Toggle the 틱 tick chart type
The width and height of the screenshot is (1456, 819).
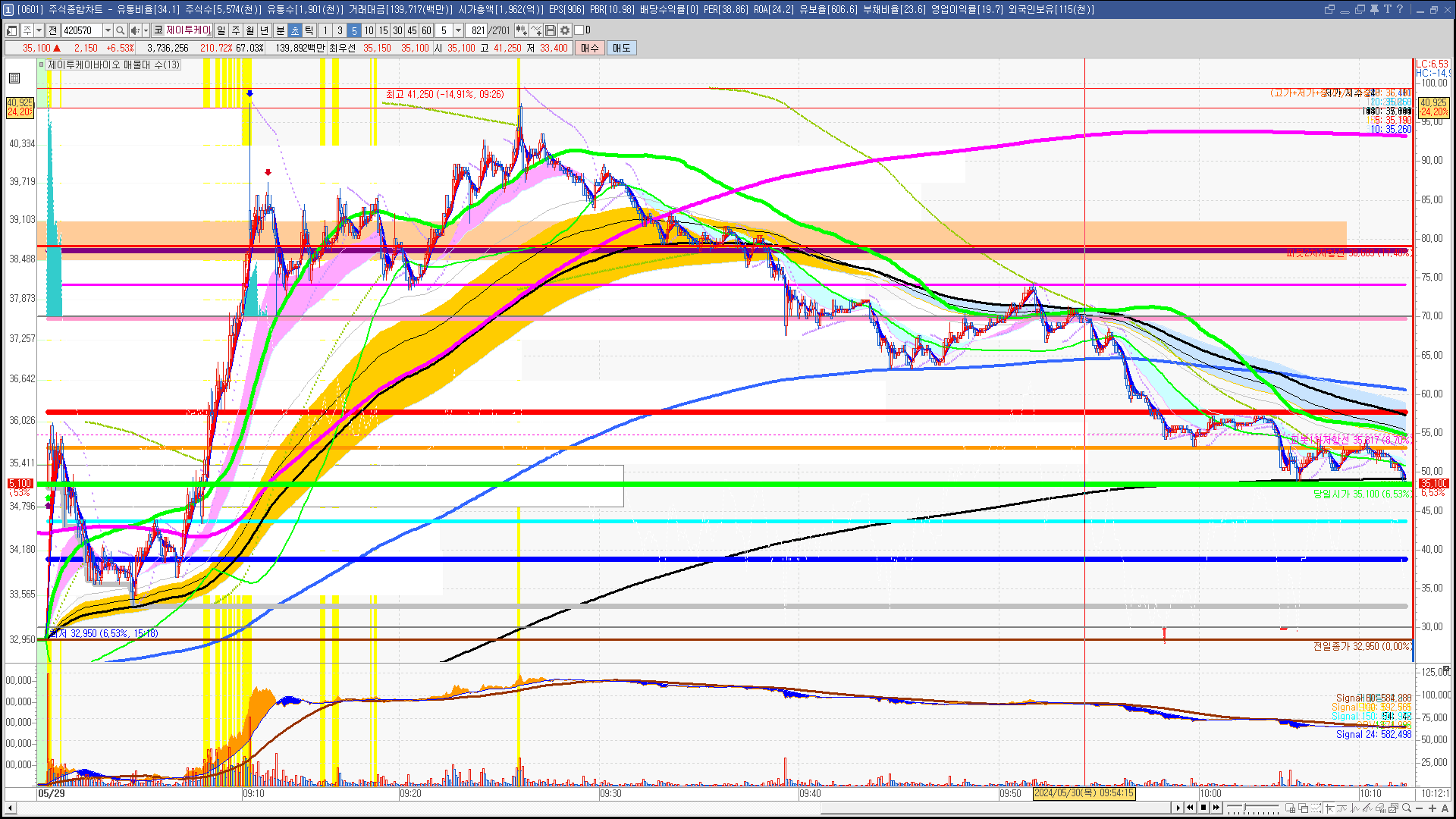click(x=309, y=30)
